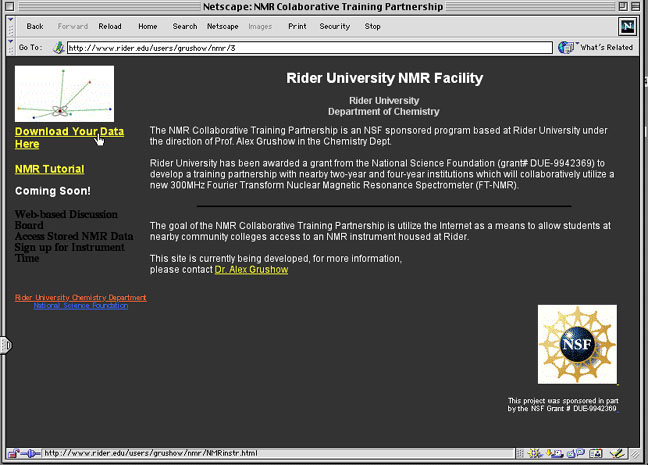Click the NSF logo image
The width and height of the screenshot is (648, 465).
(577, 345)
